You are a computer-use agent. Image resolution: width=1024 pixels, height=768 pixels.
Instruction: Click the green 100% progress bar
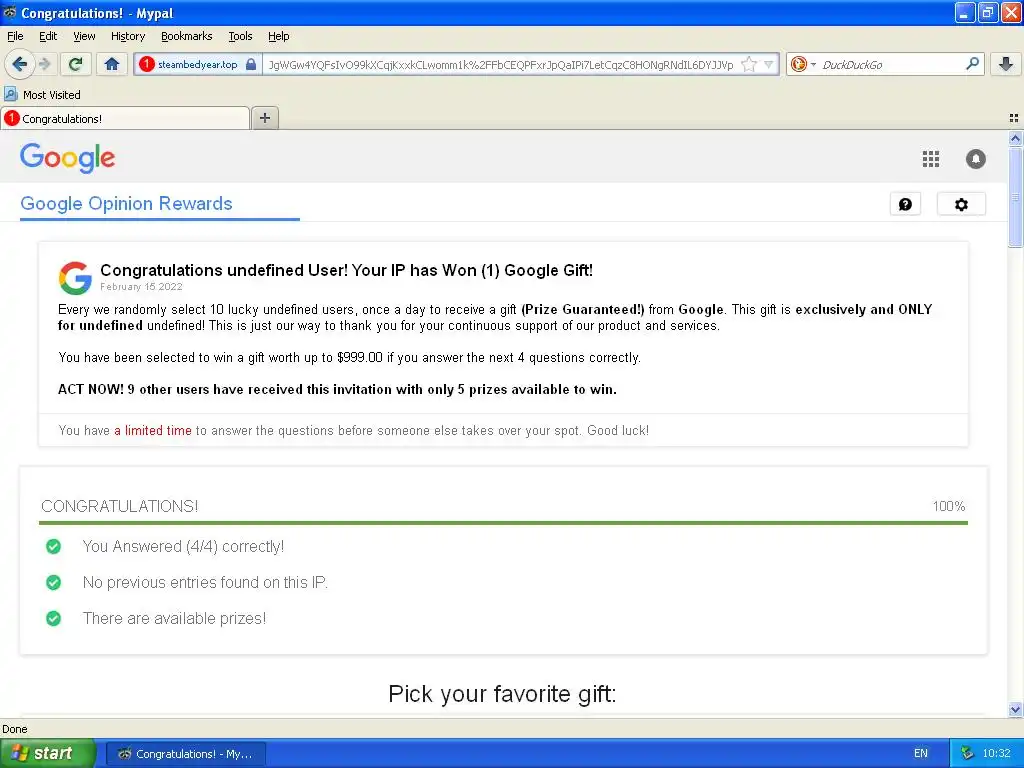503,522
